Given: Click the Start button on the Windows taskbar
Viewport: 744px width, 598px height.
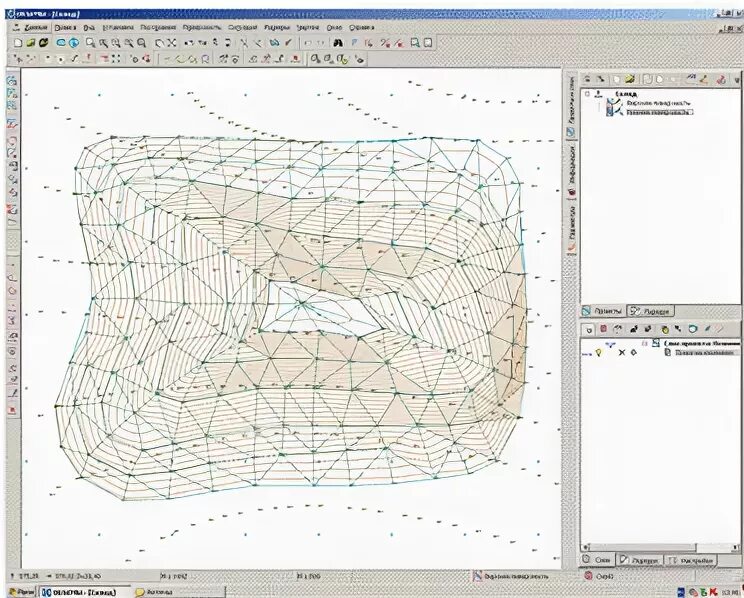Looking at the screenshot, I should [x=21, y=592].
